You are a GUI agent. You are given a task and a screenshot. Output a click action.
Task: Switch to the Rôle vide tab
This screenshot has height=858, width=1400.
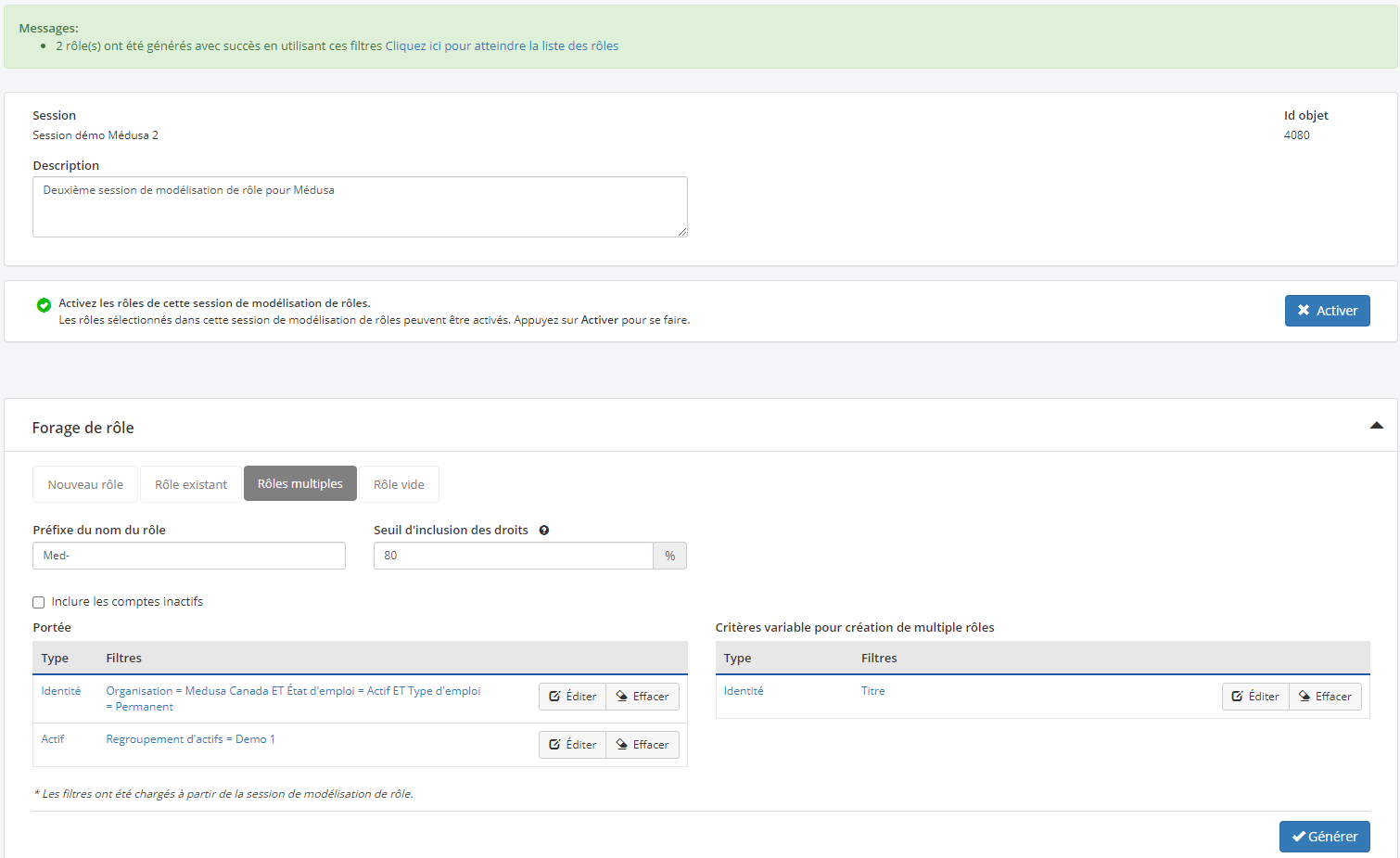click(x=399, y=484)
